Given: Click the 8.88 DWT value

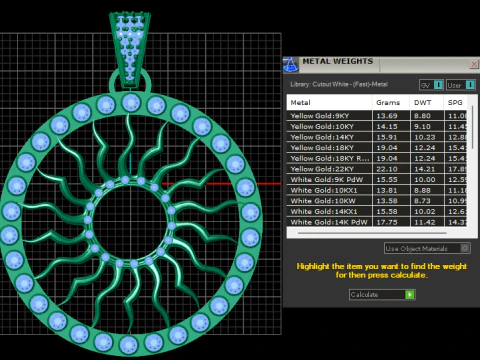Looking at the screenshot, I should click(422, 190).
